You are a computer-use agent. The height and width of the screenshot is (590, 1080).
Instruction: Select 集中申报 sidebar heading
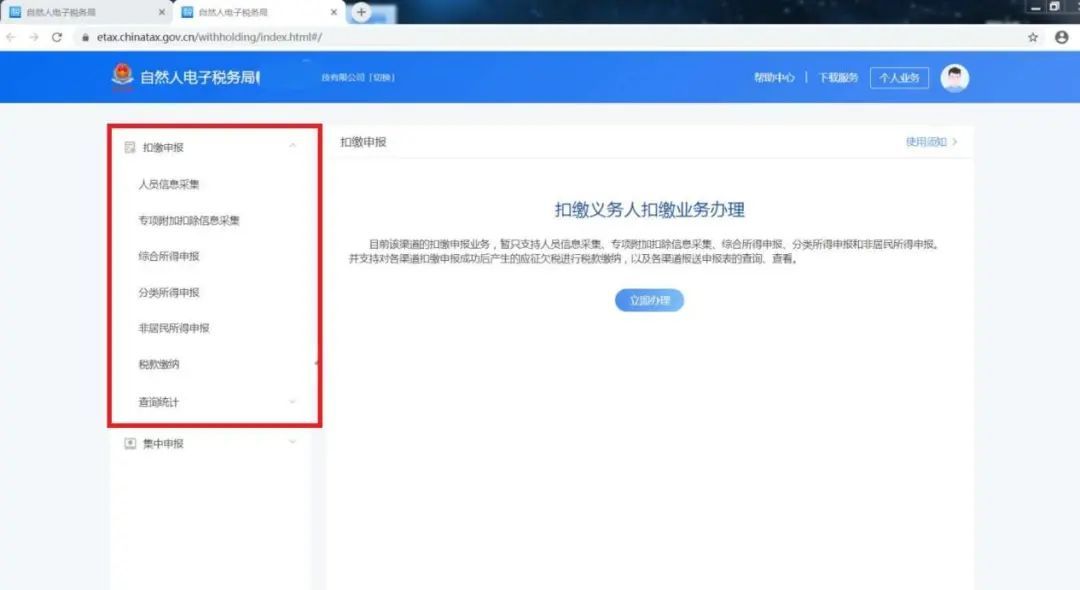tap(163, 444)
